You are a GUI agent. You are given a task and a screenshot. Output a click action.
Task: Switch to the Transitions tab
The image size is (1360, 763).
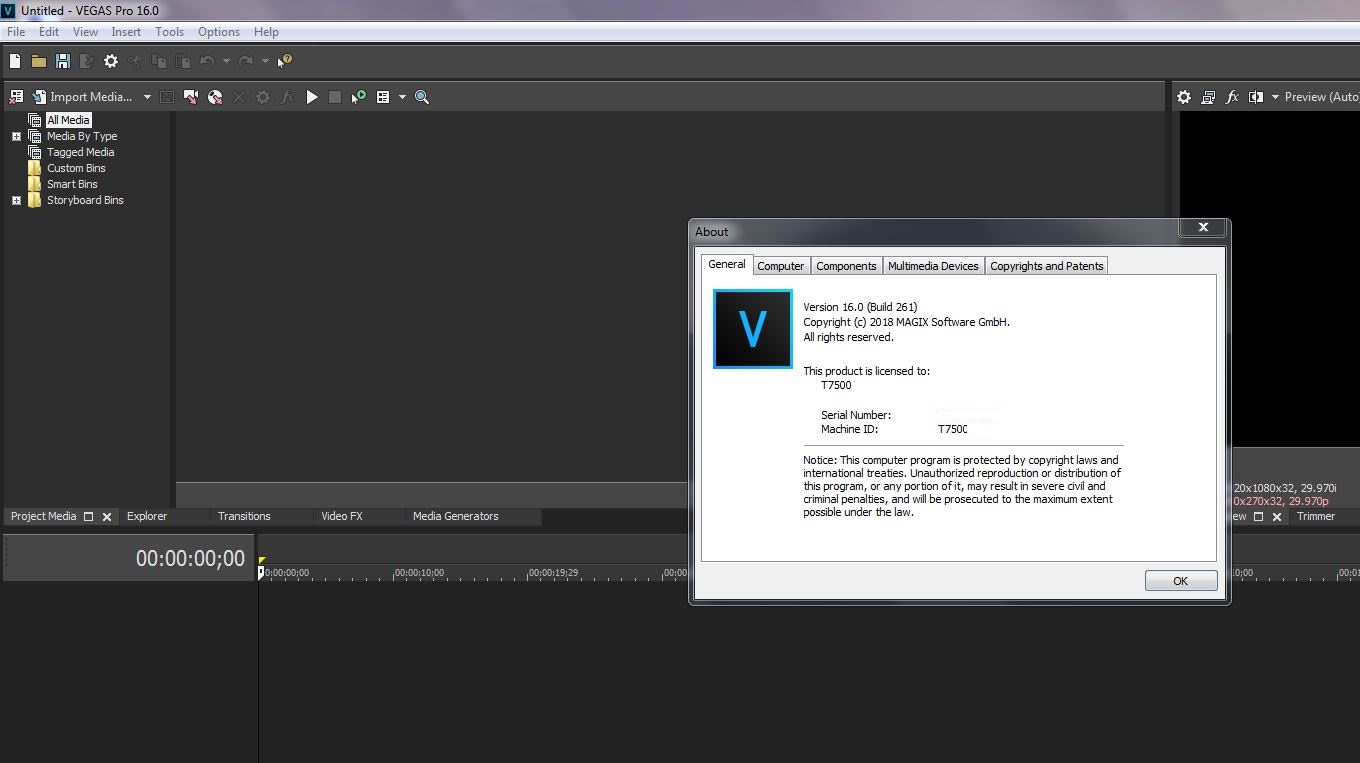(244, 516)
